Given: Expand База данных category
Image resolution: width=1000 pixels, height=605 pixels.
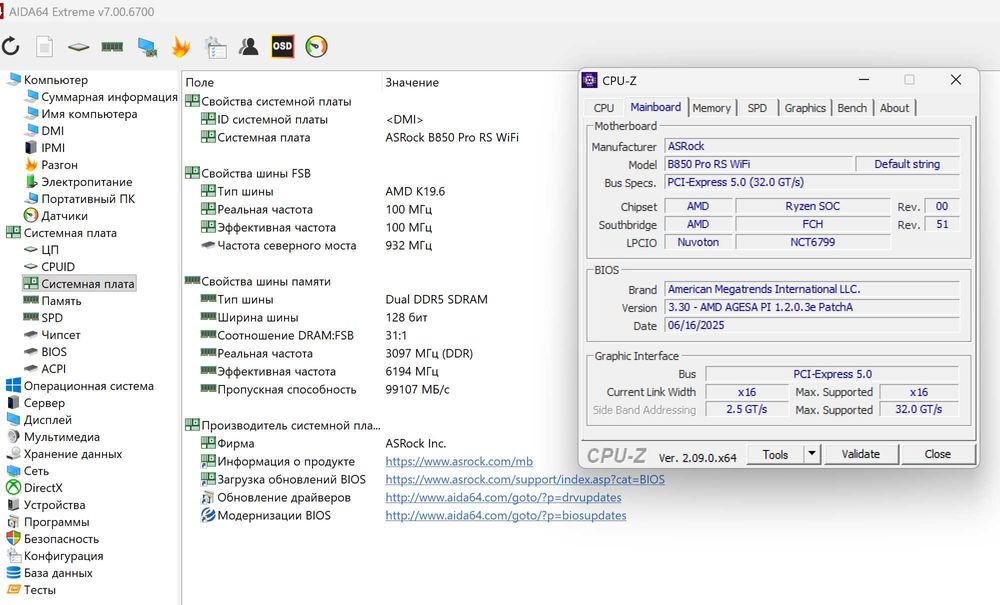Looking at the screenshot, I should 58,572.
